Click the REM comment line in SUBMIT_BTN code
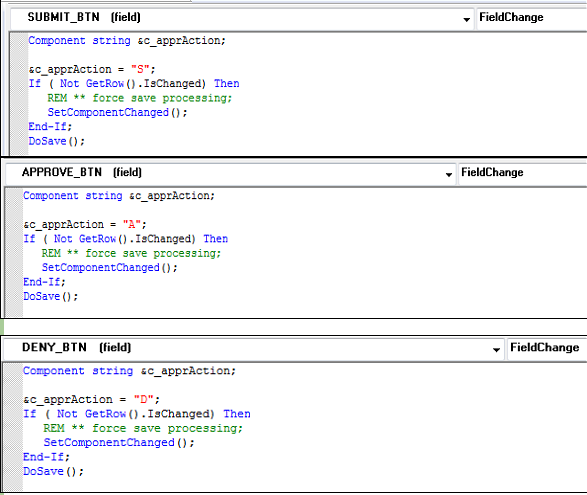Screen dimensions: 587x495 click(140, 98)
